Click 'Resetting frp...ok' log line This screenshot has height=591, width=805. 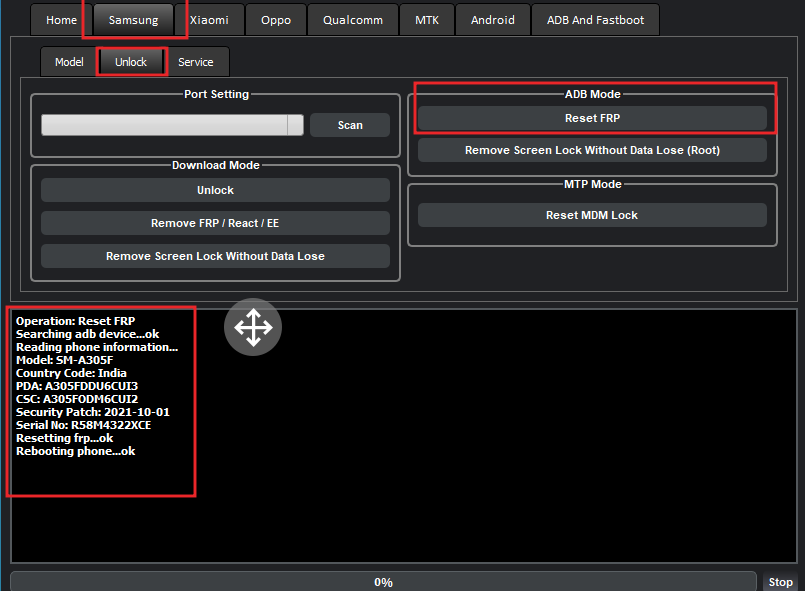click(x=65, y=439)
